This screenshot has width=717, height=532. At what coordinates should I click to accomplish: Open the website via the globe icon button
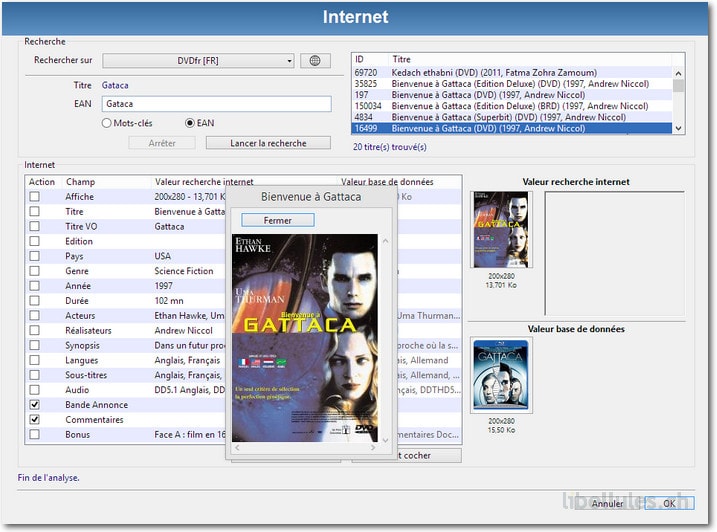coord(315,60)
